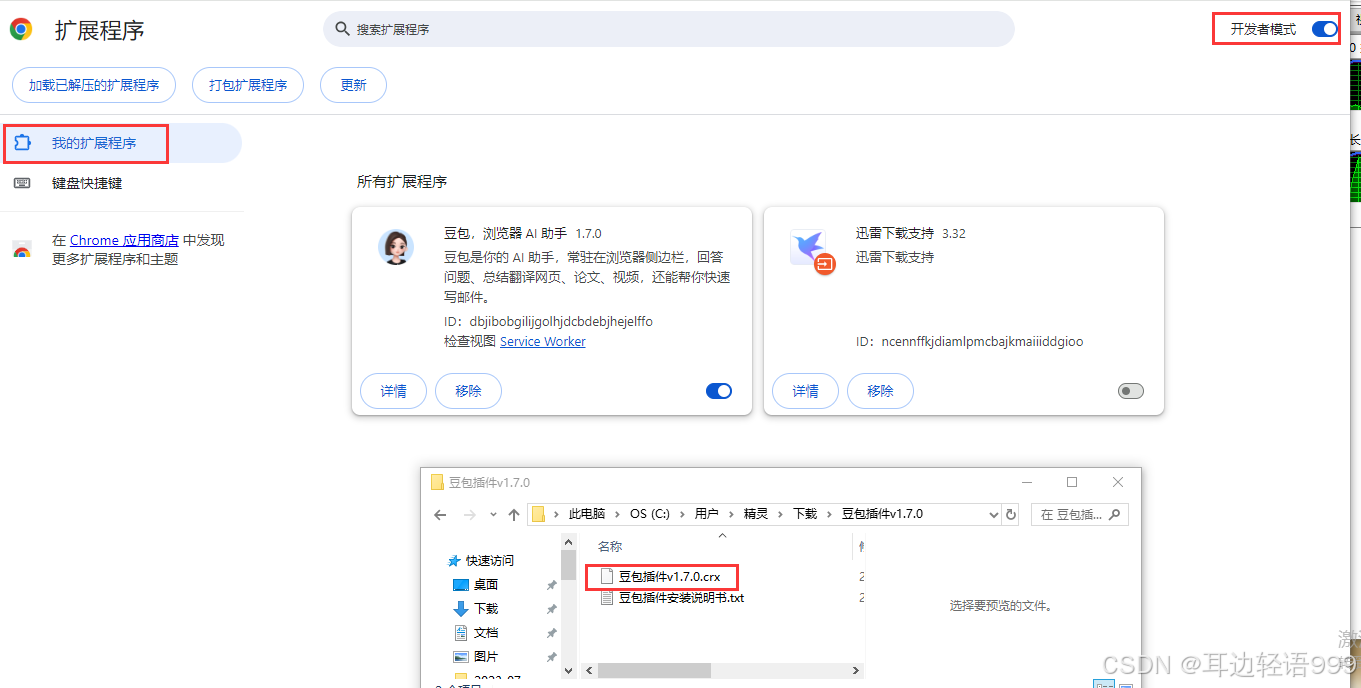This screenshot has width=1361, height=688.
Task: Click Explorer search box 在 豆包插...
Action: (1080, 514)
